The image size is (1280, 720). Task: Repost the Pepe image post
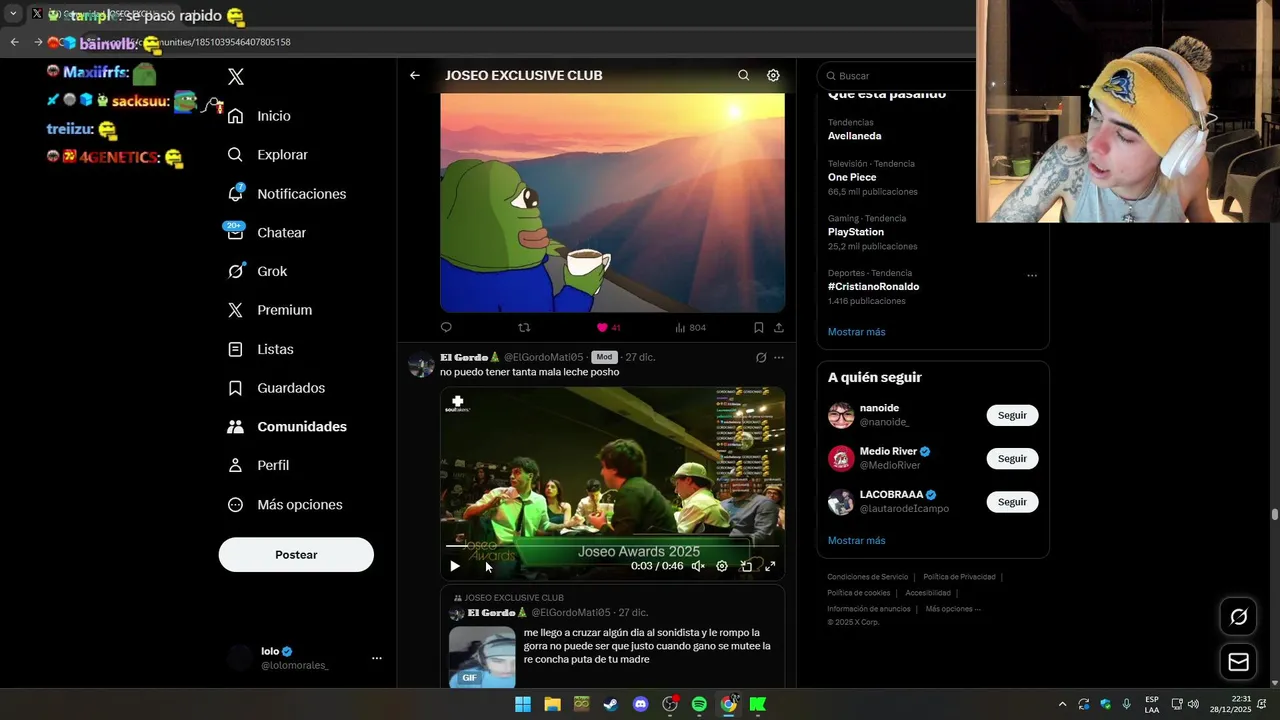pos(524,327)
